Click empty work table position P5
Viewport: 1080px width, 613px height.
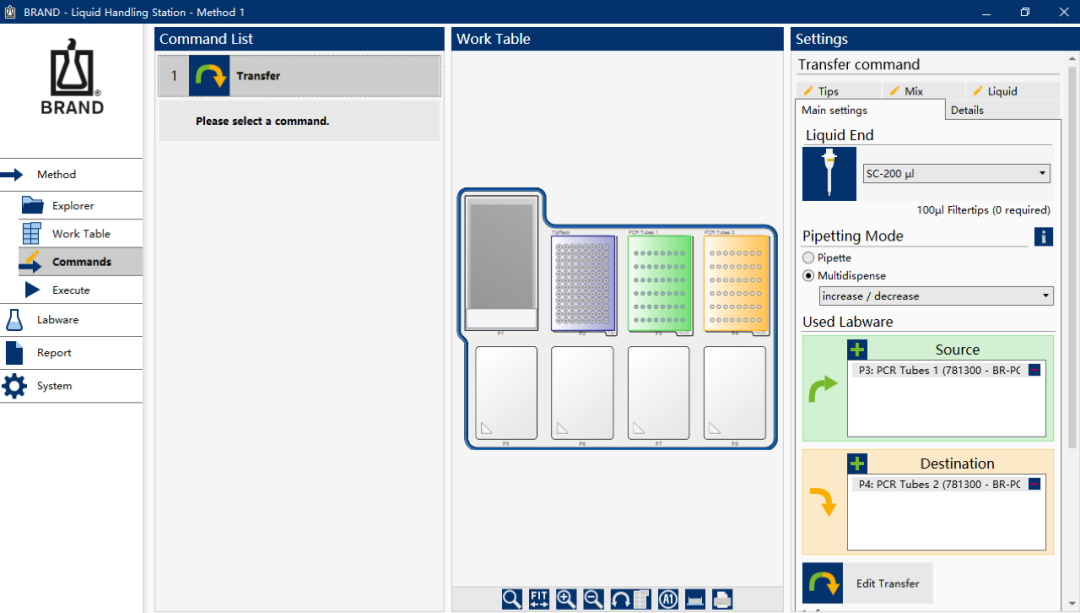pyautogui.click(x=506, y=393)
